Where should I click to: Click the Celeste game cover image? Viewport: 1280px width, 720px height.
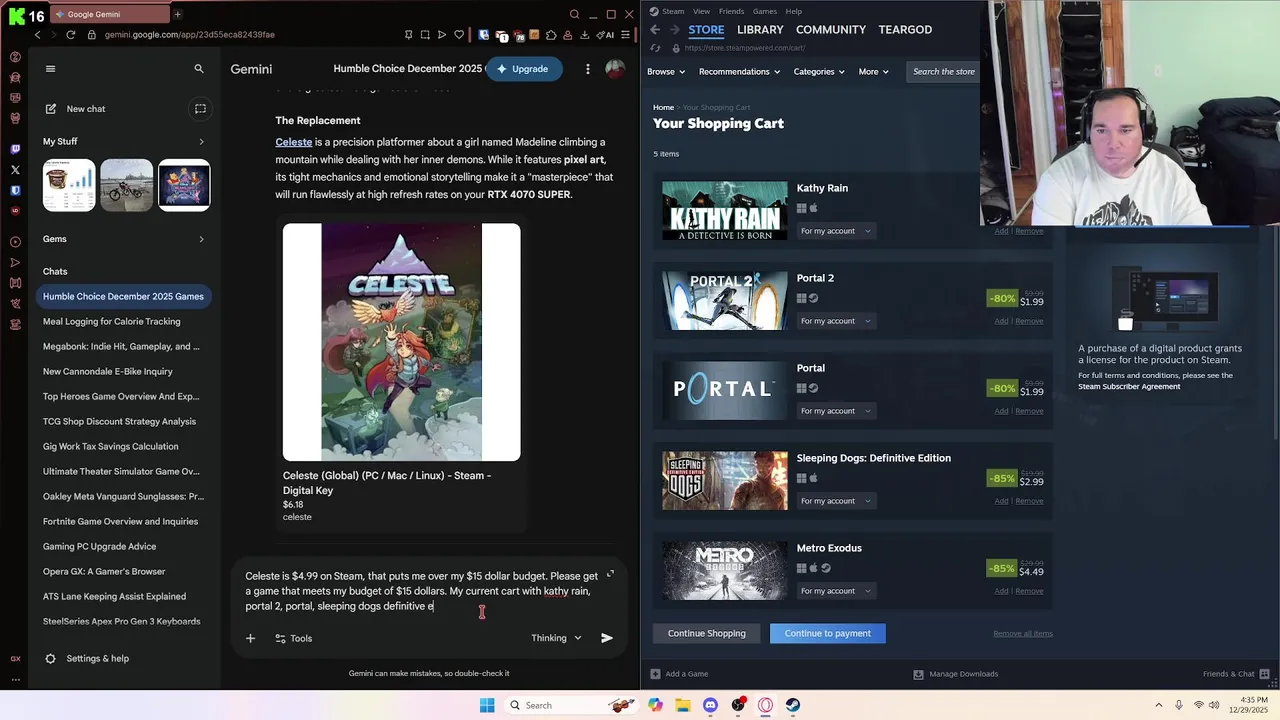[402, 342]
